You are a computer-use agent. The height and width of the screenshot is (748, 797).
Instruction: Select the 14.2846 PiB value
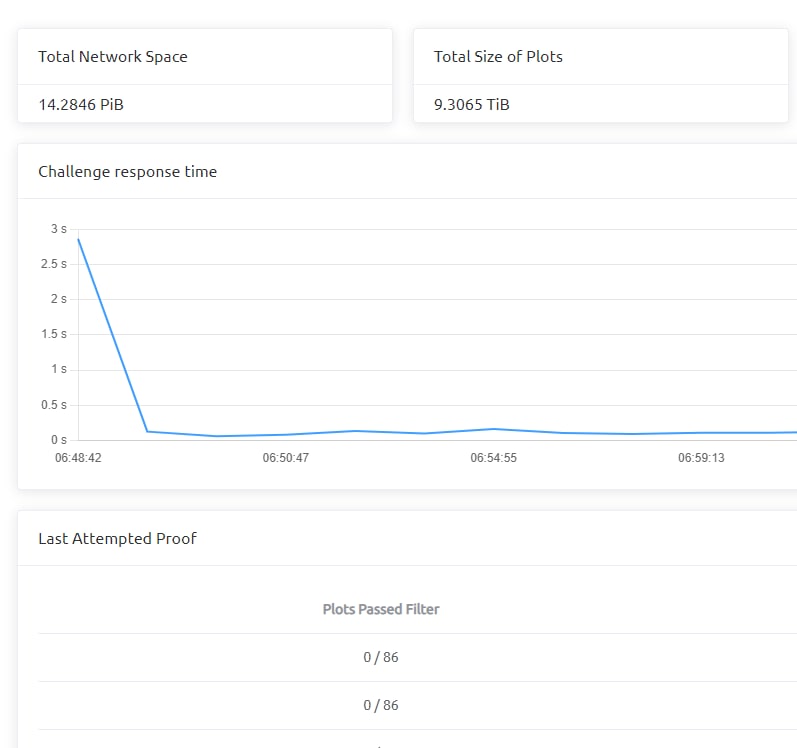click(81, 104)
